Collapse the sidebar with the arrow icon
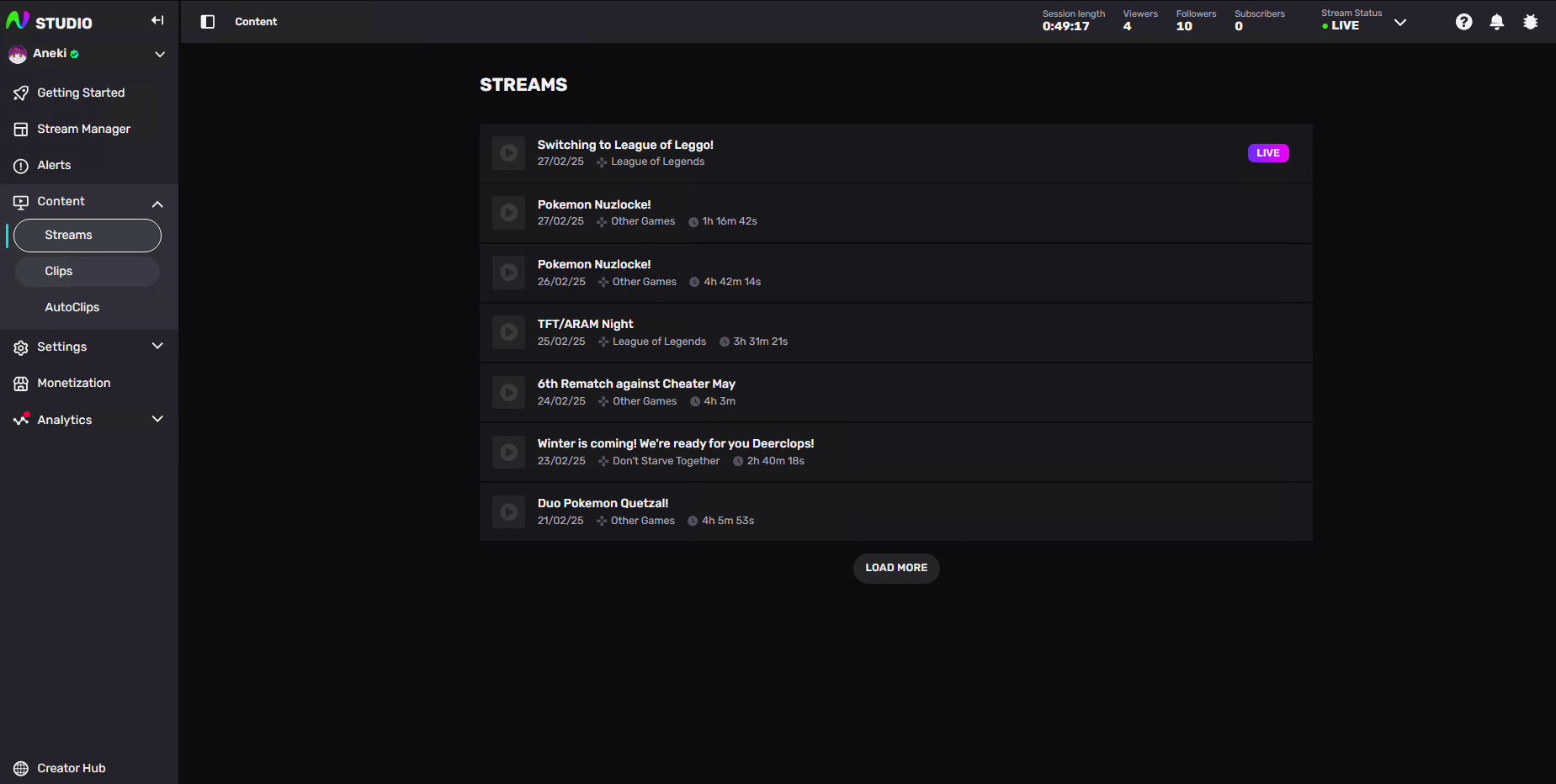The width and height of the screenshot is (1556, 784). tap(157, 20)
